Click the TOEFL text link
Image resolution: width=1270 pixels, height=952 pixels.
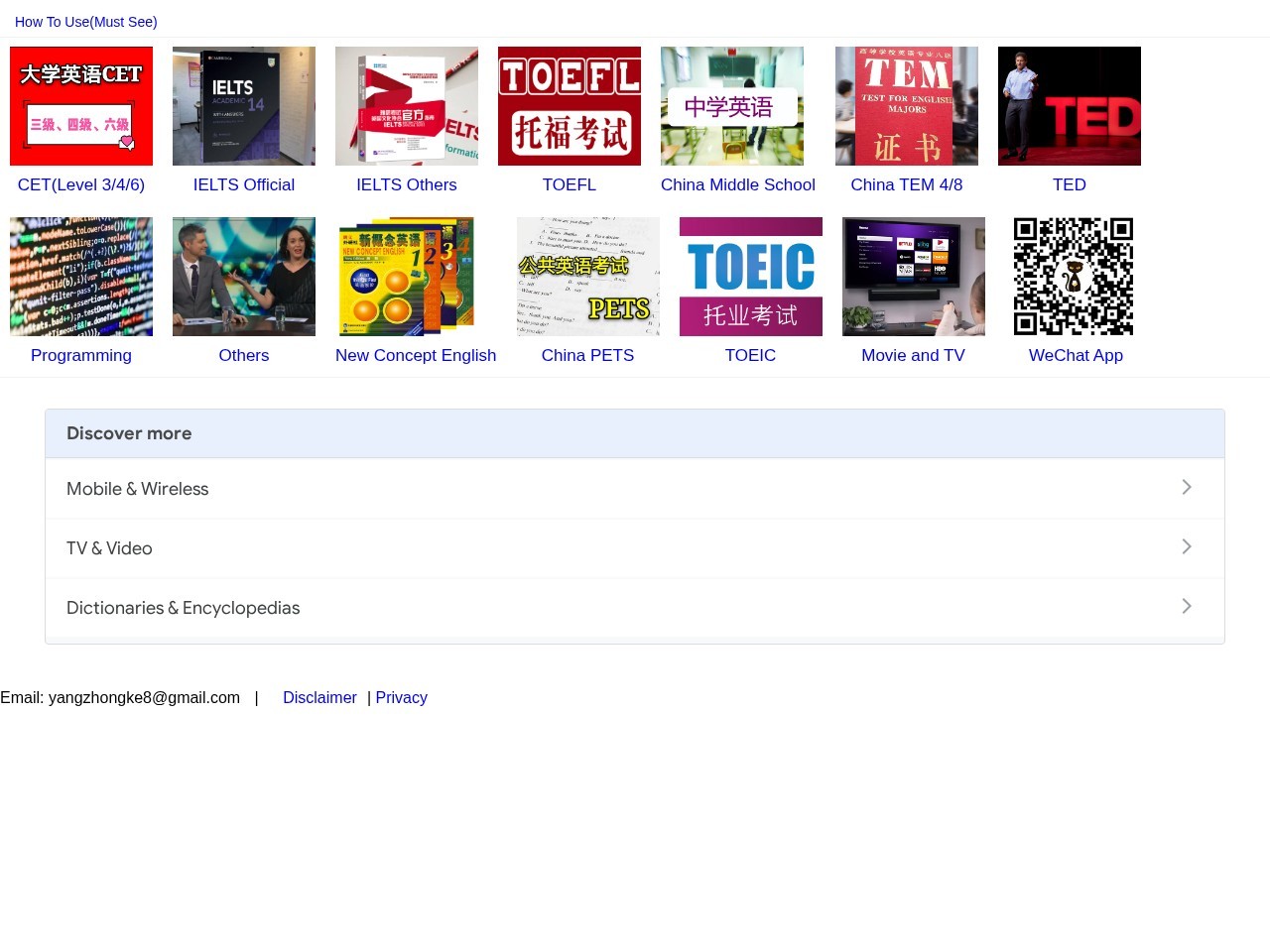(570, 184)
